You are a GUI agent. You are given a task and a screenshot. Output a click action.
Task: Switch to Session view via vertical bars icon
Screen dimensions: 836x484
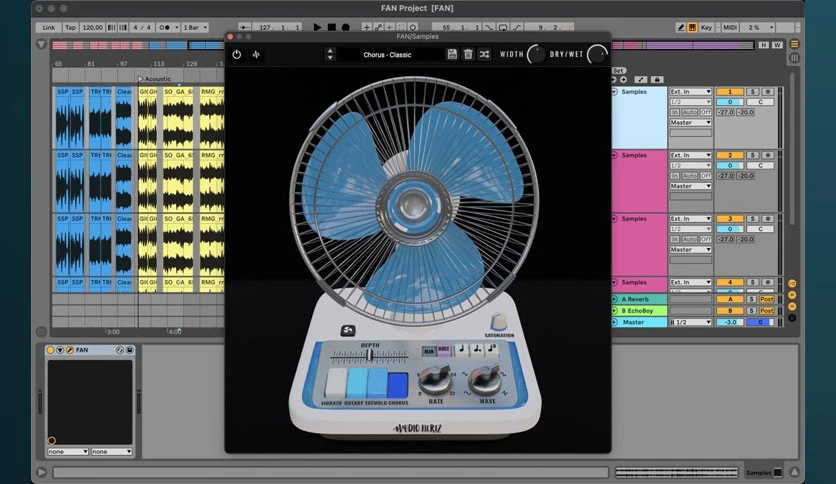[x=794, y=58]
